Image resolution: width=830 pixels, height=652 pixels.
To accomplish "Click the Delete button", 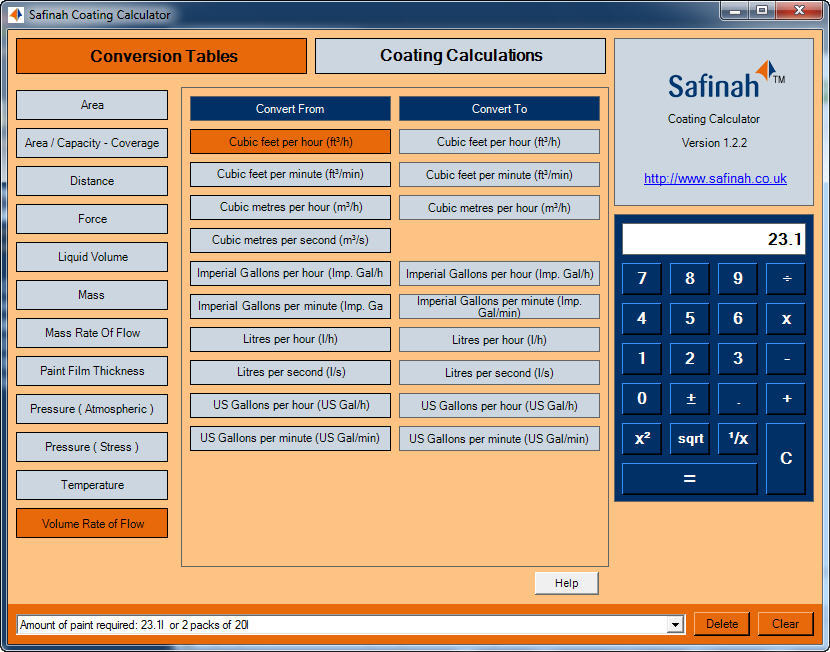I will tap(721, 623).
